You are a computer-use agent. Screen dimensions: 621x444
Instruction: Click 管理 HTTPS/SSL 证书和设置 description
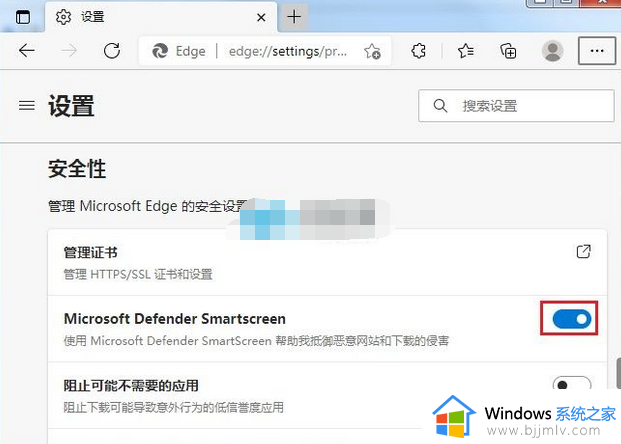(x=138, y=274)
